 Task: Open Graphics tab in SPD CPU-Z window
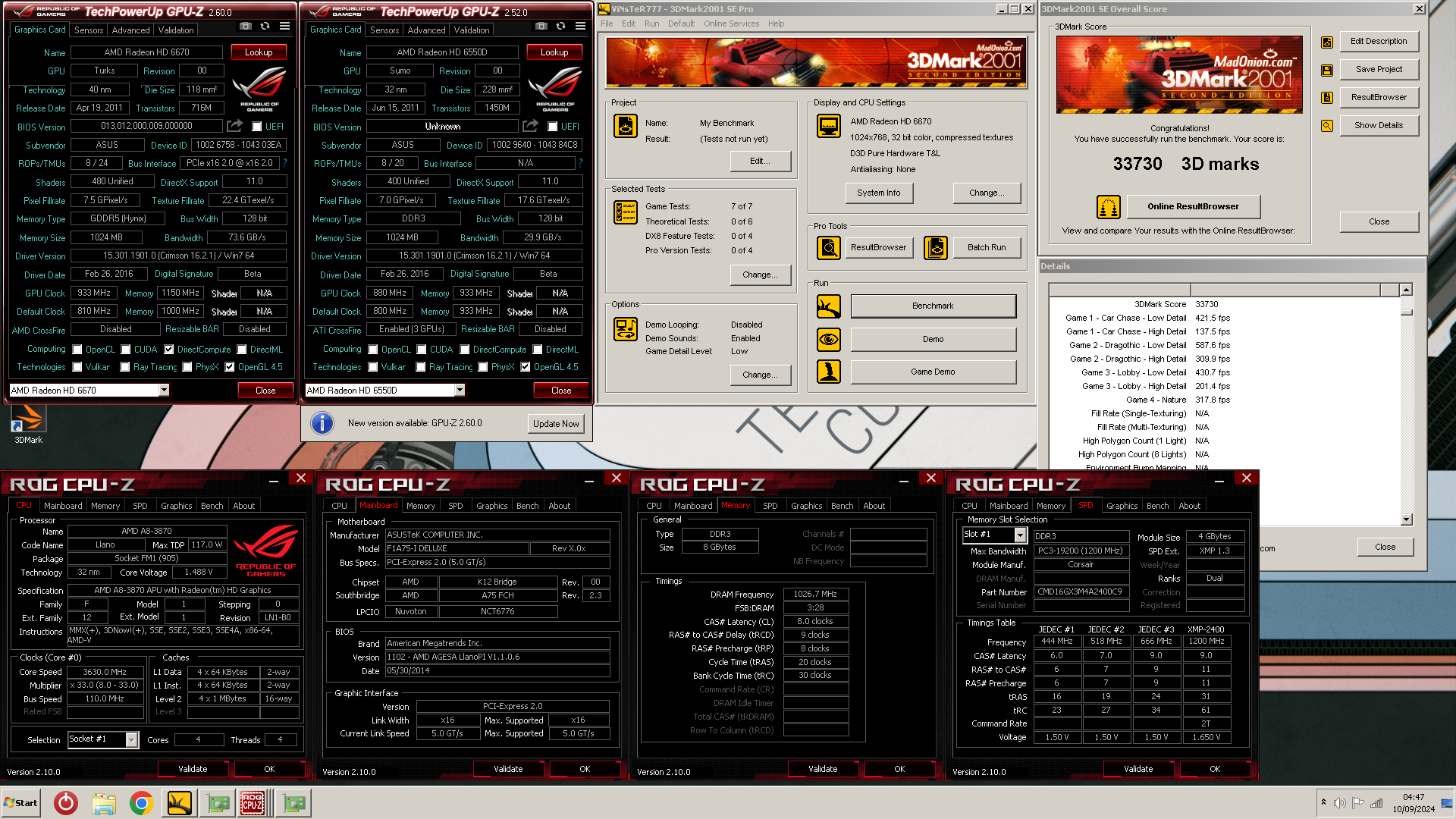pos(1122,506)
